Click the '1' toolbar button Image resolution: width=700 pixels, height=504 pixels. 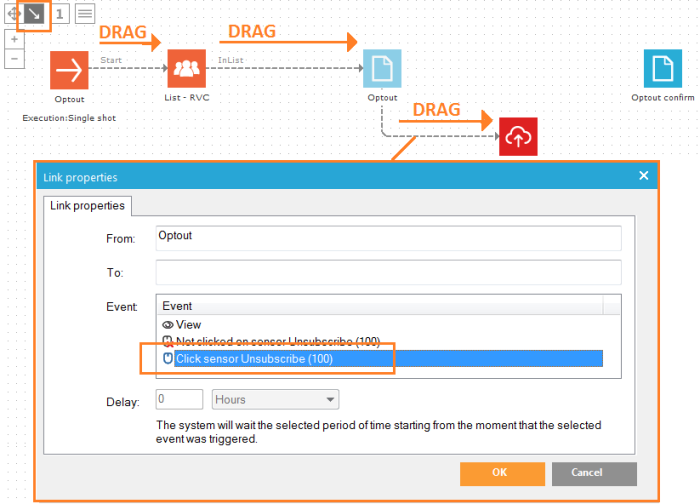click(x=60, y=14)
